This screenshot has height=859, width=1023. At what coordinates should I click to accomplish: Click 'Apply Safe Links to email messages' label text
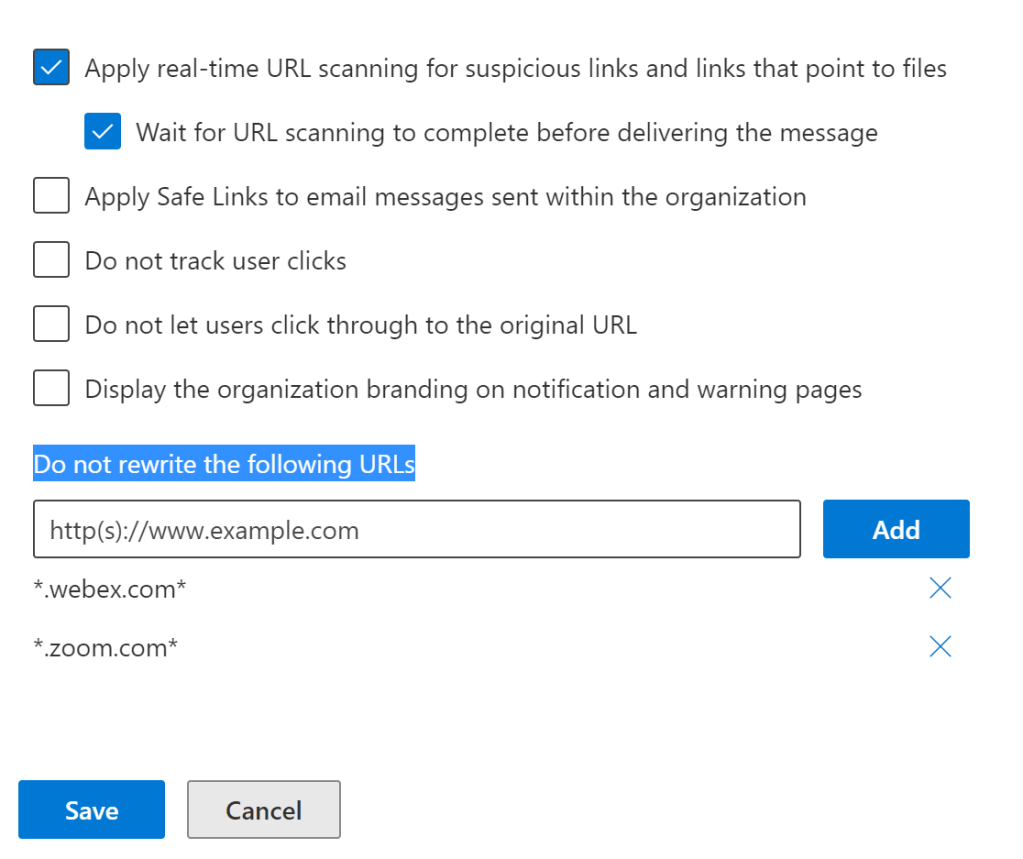click(x=445, y=198)
